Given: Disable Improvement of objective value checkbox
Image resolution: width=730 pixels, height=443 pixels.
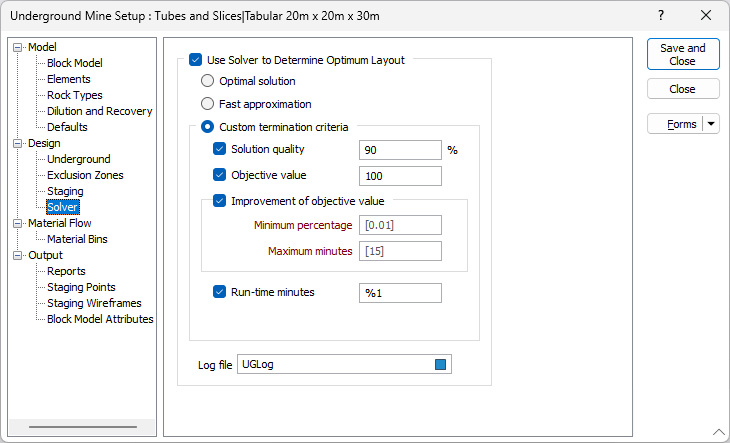Looking at the screenshot, I should point(220,201).
